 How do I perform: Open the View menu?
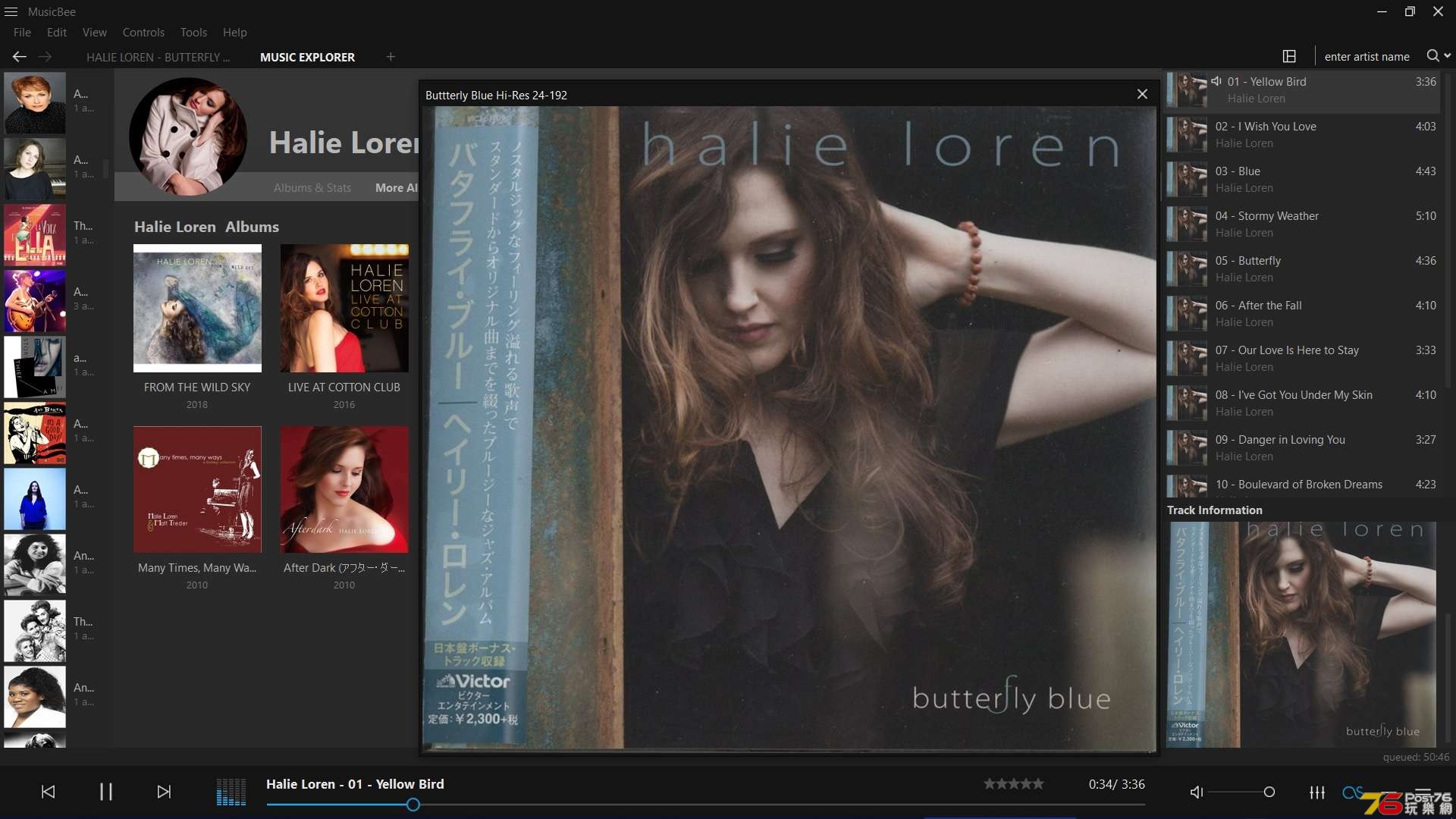point(95,33)
